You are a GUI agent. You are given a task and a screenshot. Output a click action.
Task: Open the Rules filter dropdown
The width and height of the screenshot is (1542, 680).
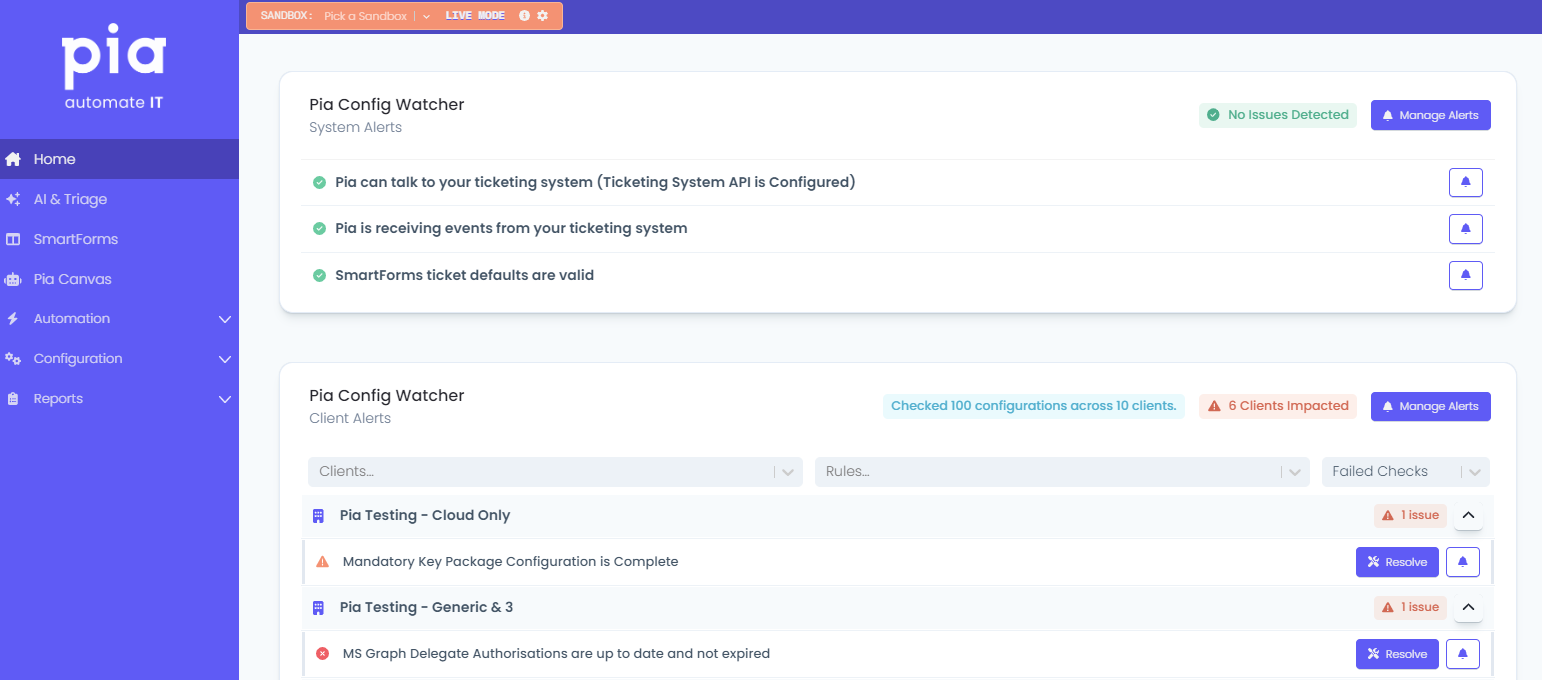point(1062,472)
